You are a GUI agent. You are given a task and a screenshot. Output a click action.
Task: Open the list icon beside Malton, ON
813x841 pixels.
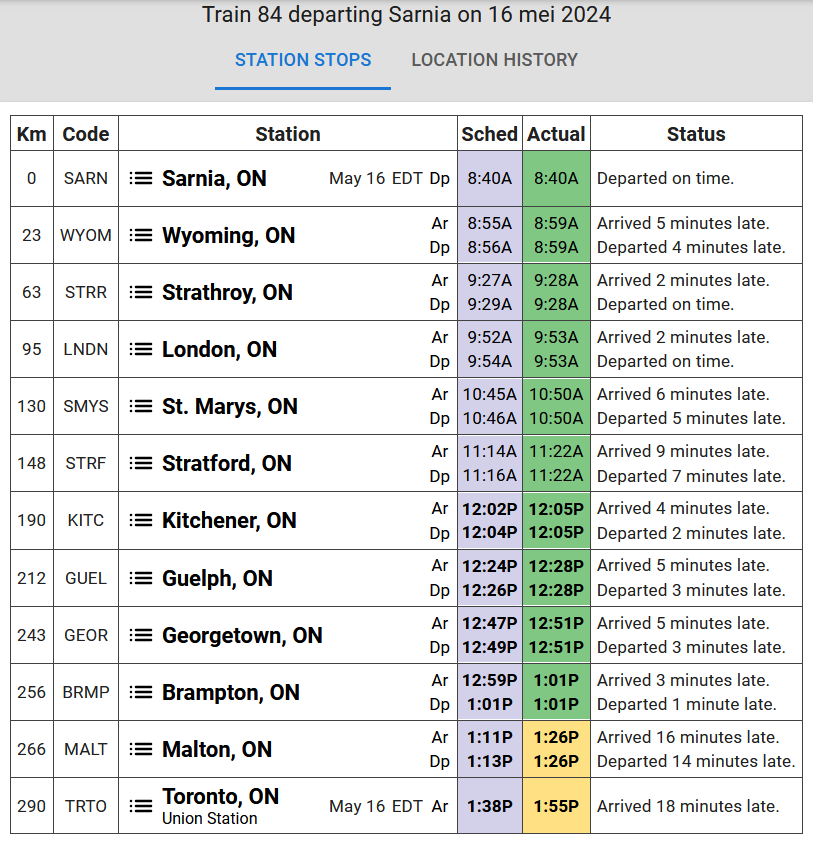tap(141, 750)
